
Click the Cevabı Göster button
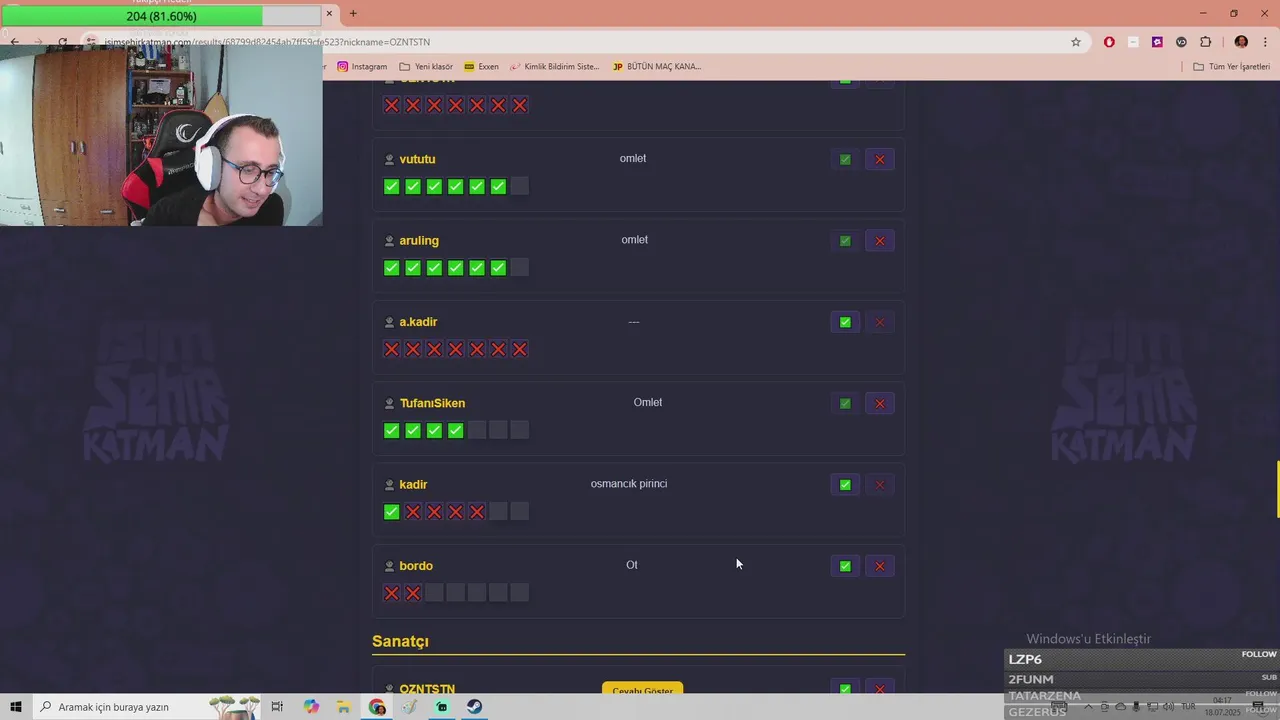tap(643, 690)
